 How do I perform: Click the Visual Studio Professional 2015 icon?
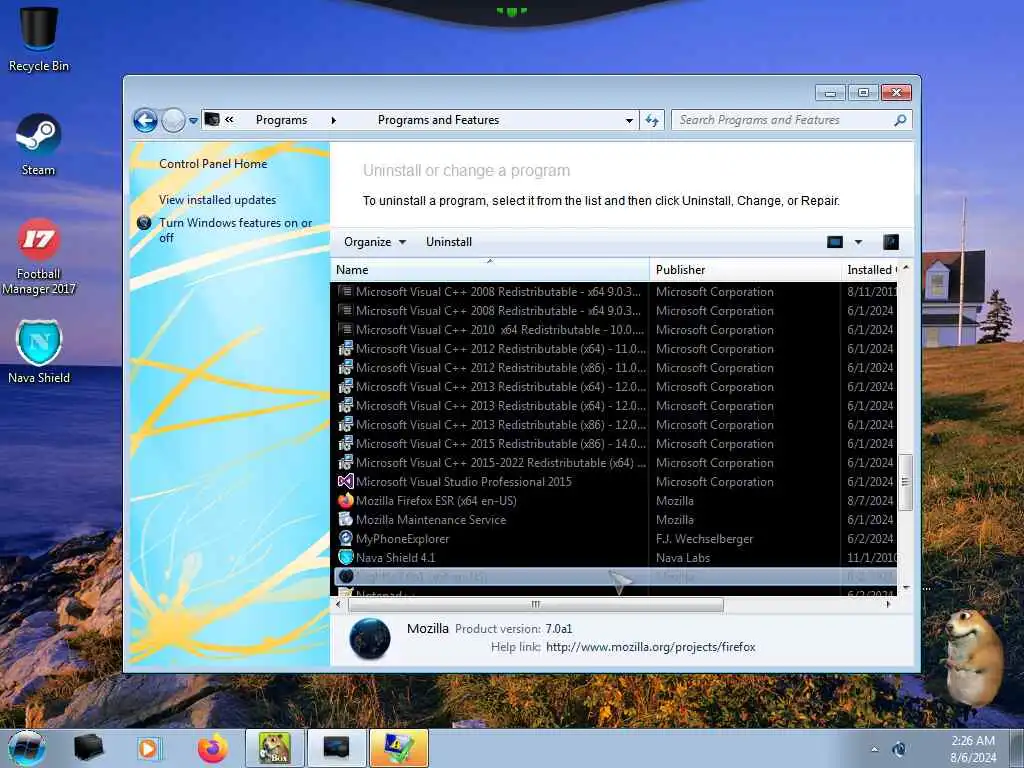coord(345,481)
